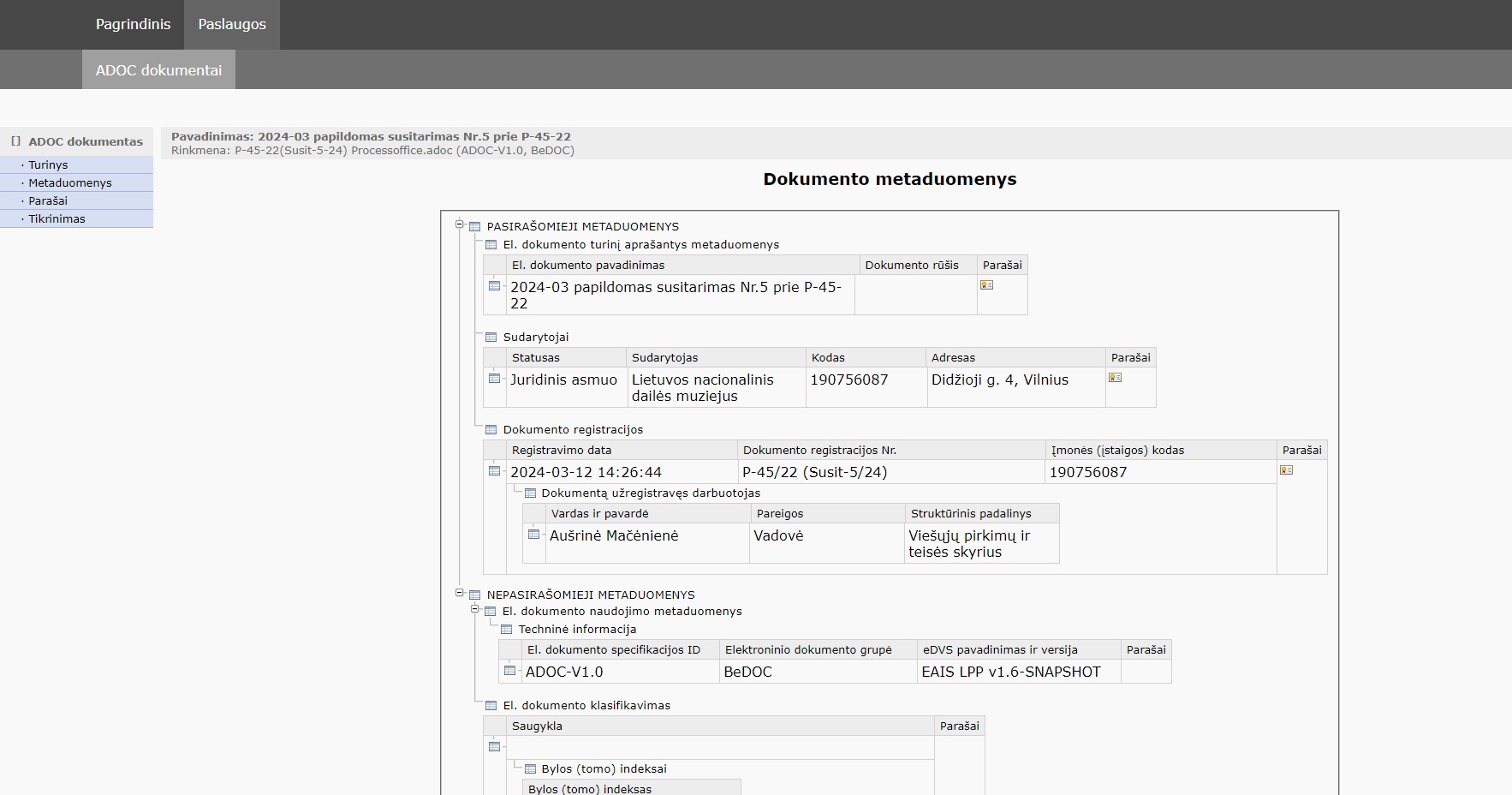Open Turinys sidebar link

click(x=48, y=164)
